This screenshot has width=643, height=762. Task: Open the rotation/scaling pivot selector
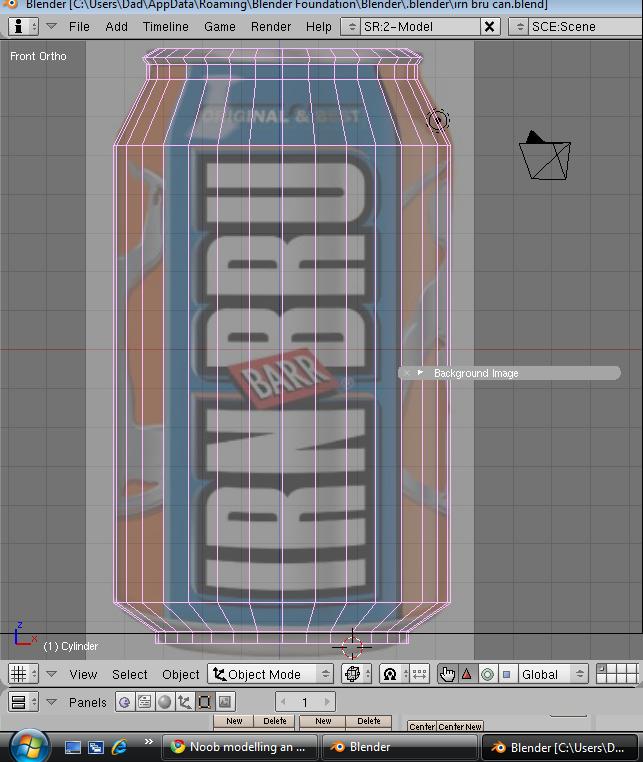pos(394,674)
